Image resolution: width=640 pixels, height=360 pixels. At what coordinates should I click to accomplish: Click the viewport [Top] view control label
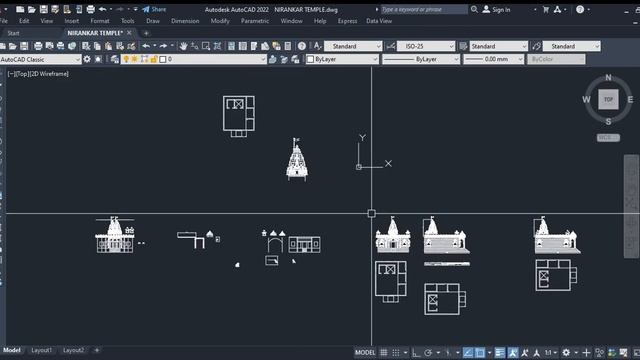tap(22, 74)
